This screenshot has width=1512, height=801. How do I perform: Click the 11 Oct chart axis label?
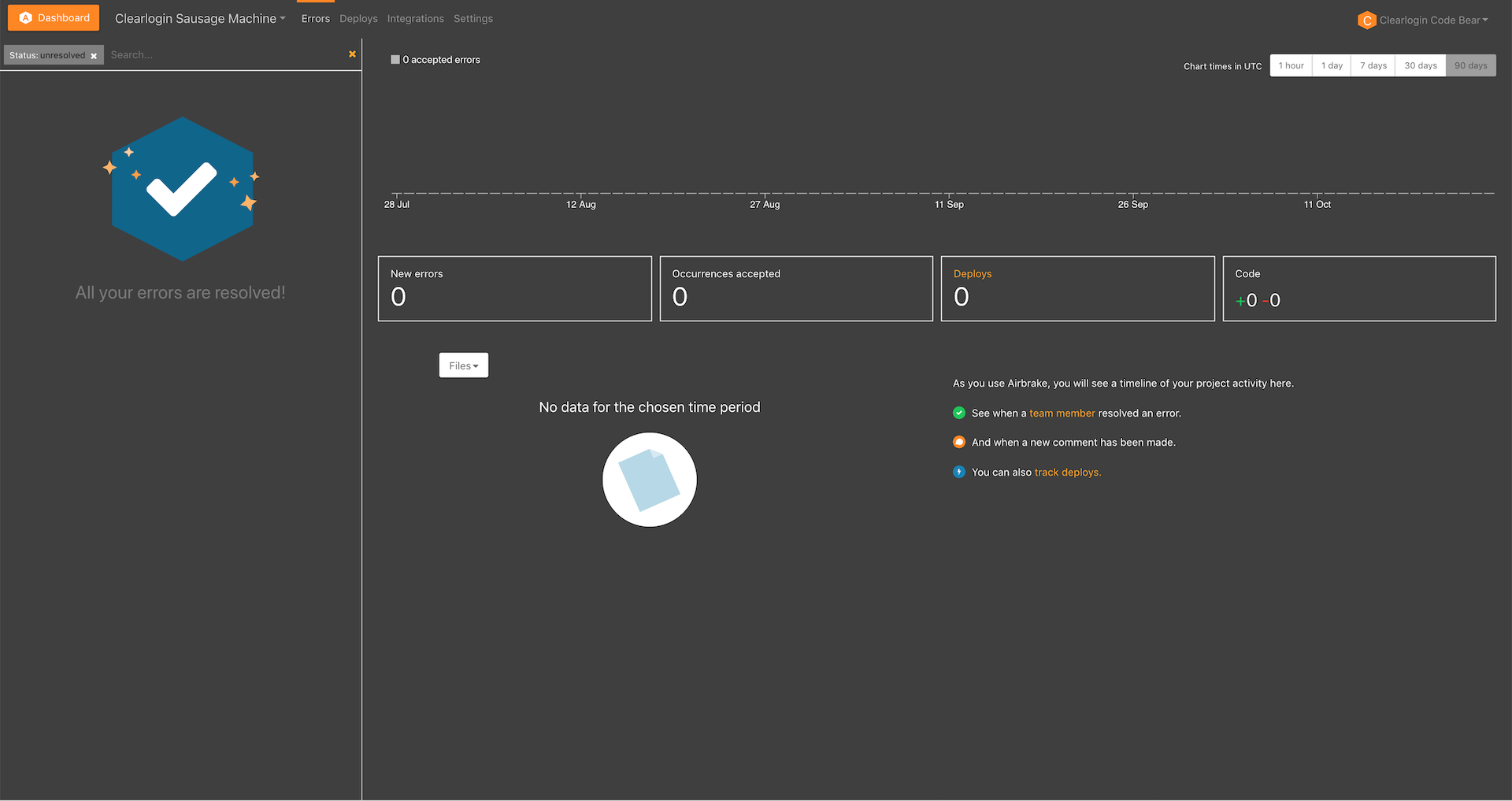[1317, 205]
